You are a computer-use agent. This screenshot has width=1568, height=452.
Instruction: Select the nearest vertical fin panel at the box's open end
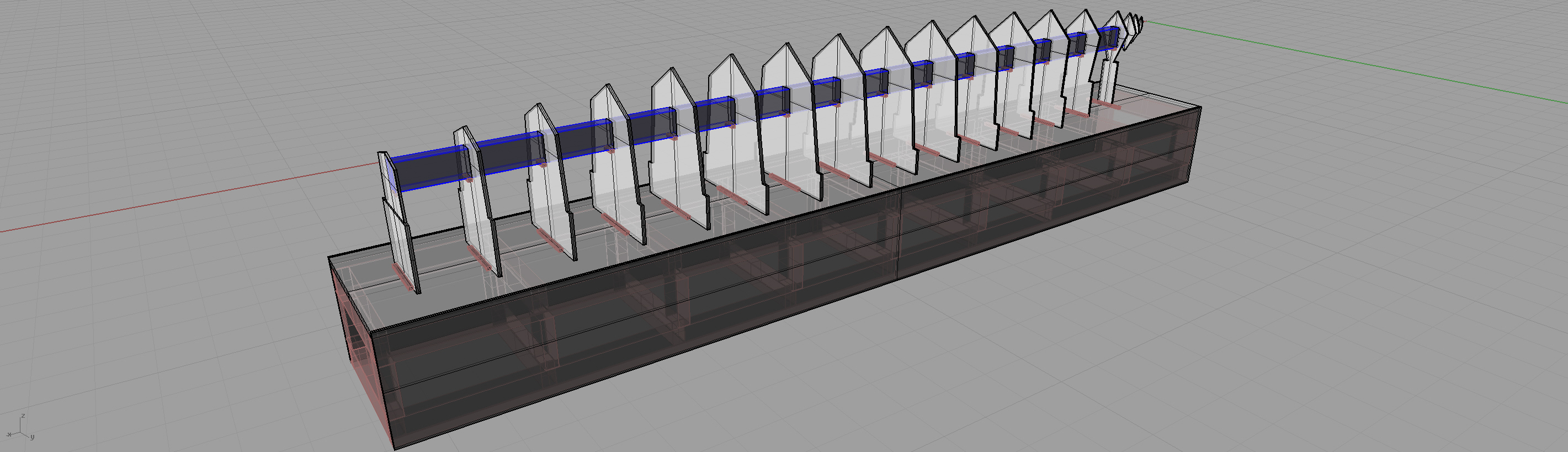(398, 222)
